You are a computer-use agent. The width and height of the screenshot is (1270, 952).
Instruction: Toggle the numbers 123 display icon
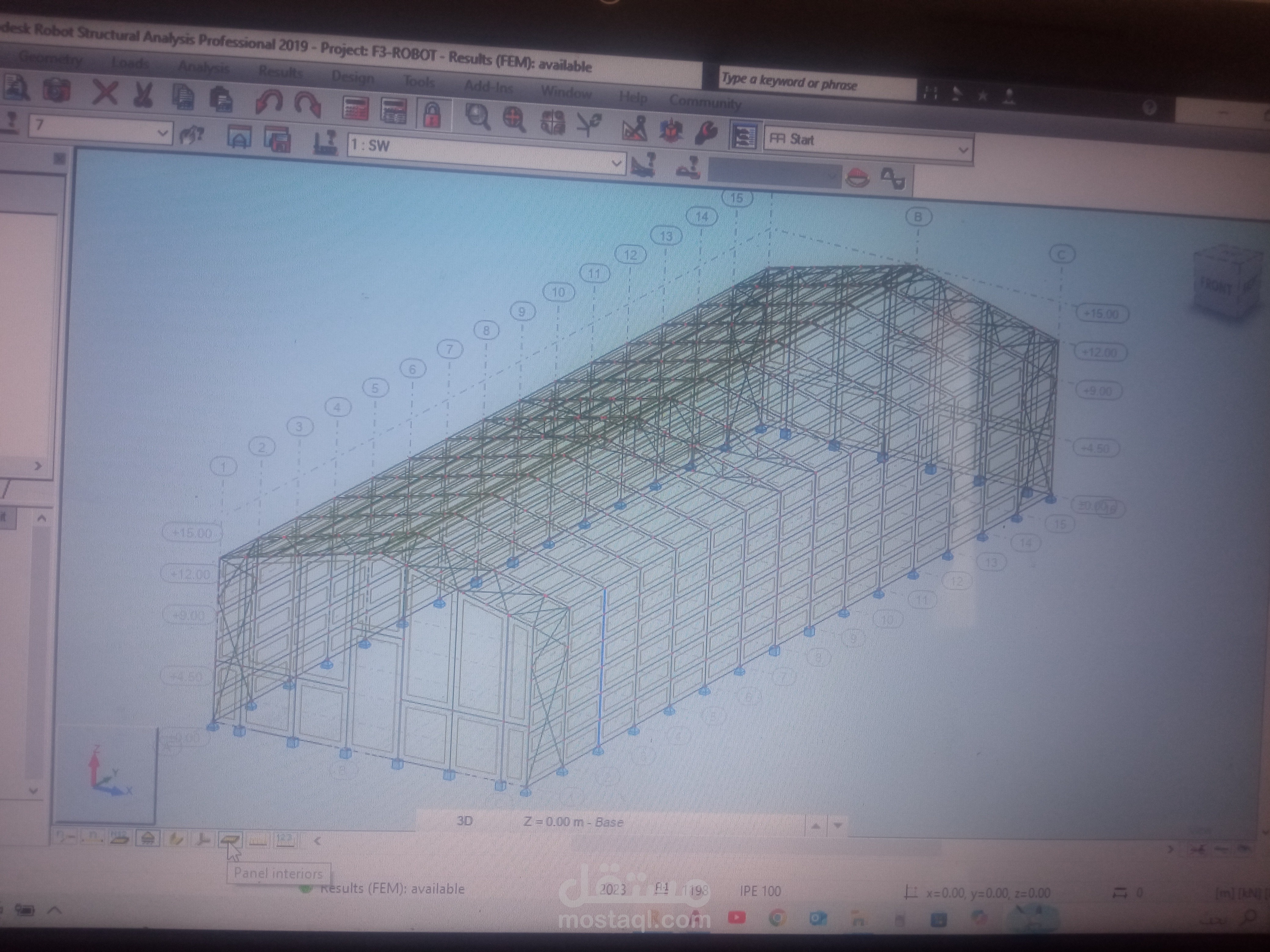point(285,840)
